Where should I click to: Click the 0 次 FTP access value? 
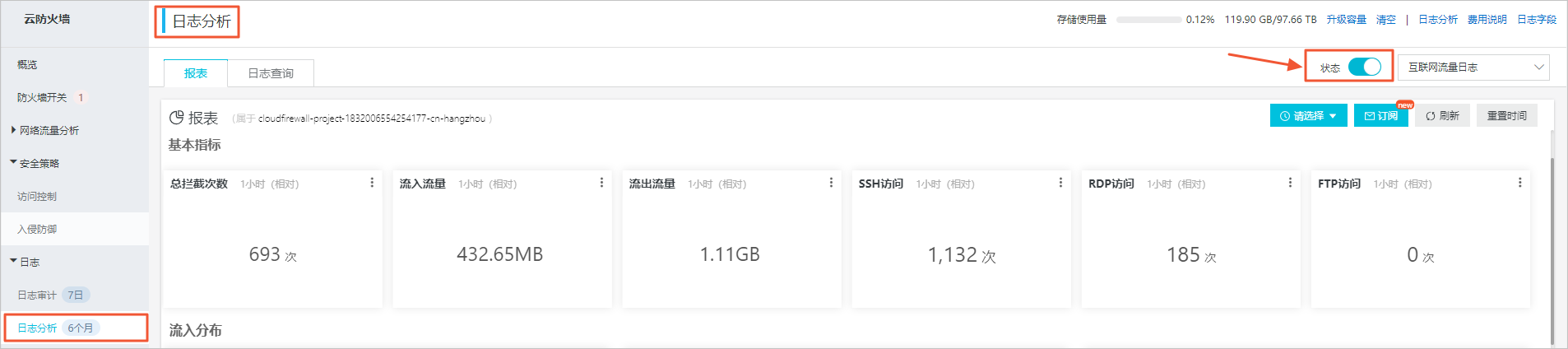pos(1421,255)
